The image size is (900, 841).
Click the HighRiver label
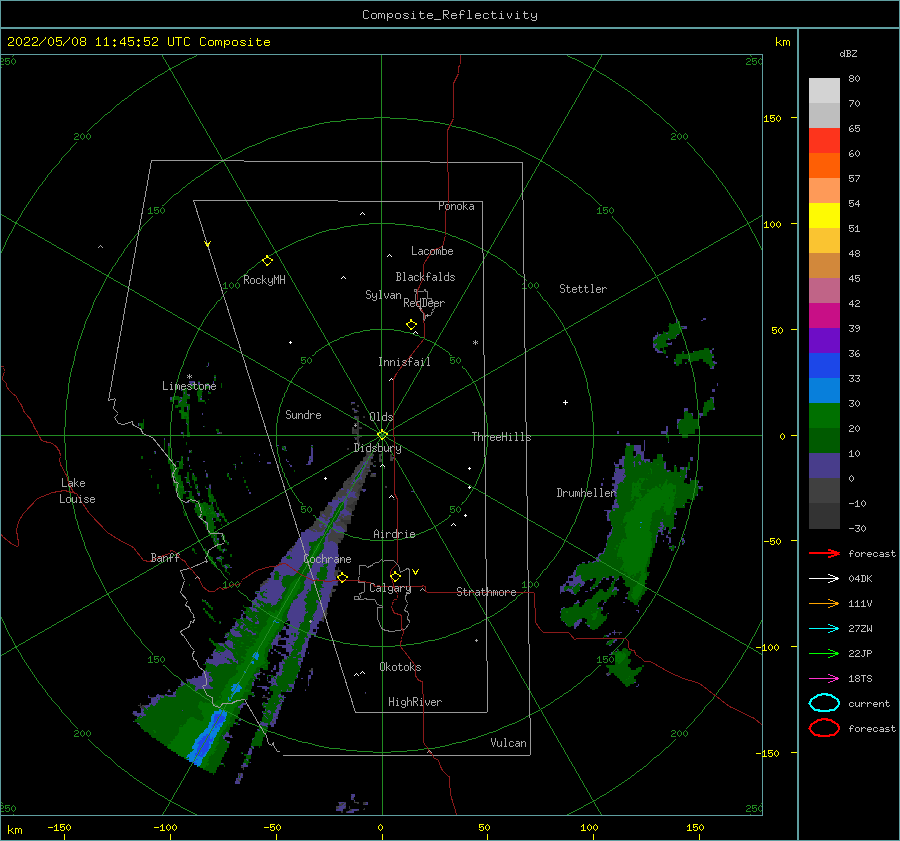coord(415,702)
